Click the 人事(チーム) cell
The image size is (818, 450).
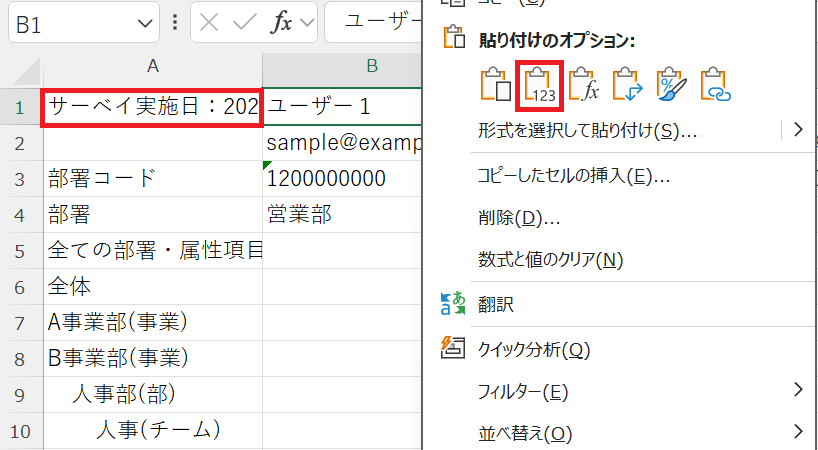point(153,431)
